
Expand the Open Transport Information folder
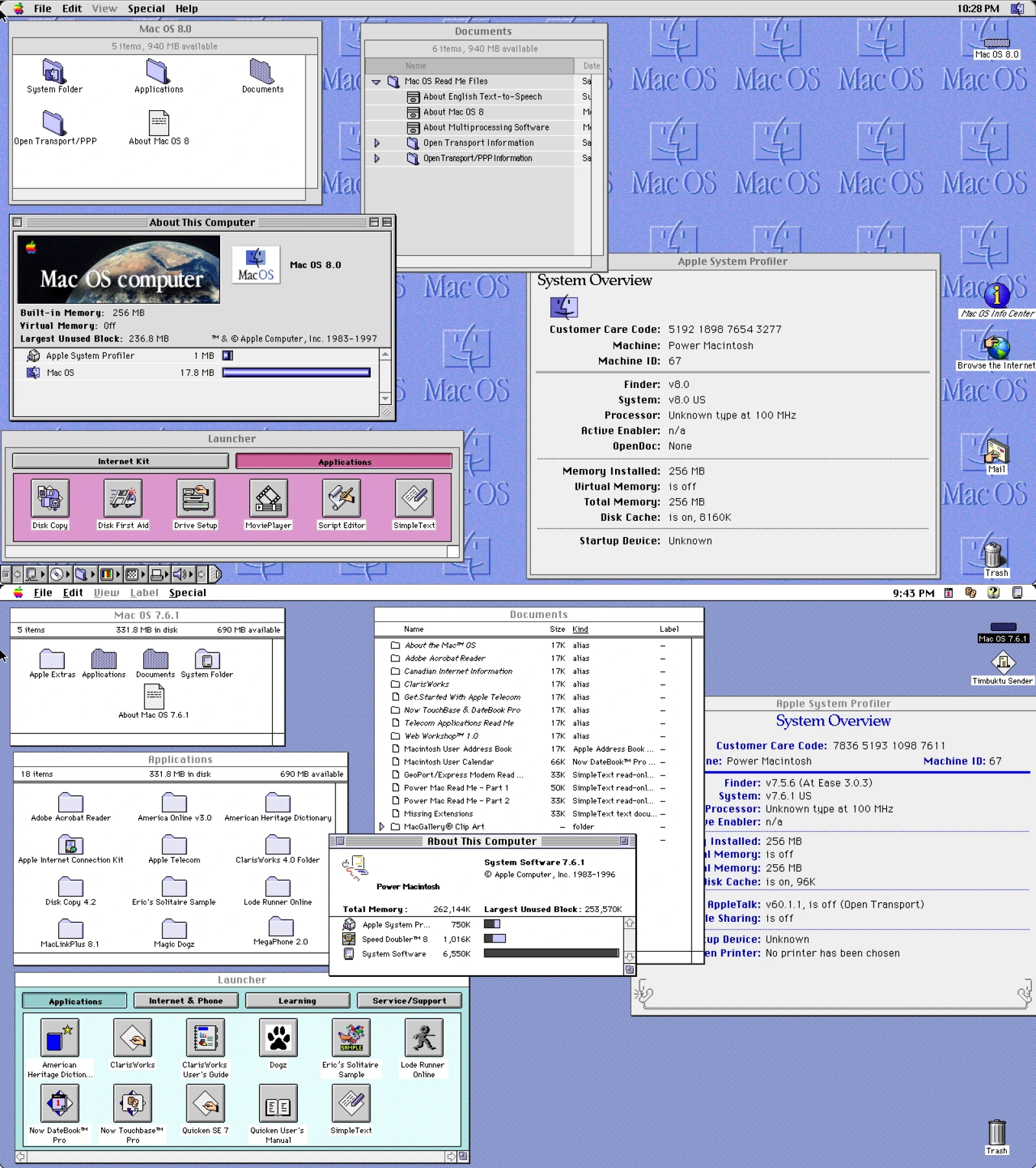(377, 143)
